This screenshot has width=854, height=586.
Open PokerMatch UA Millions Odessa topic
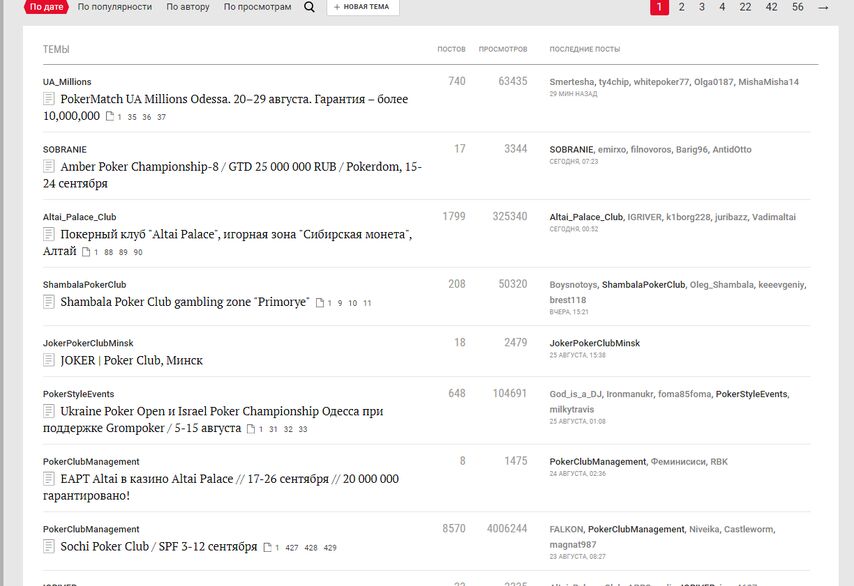click(x=225, y=107)
